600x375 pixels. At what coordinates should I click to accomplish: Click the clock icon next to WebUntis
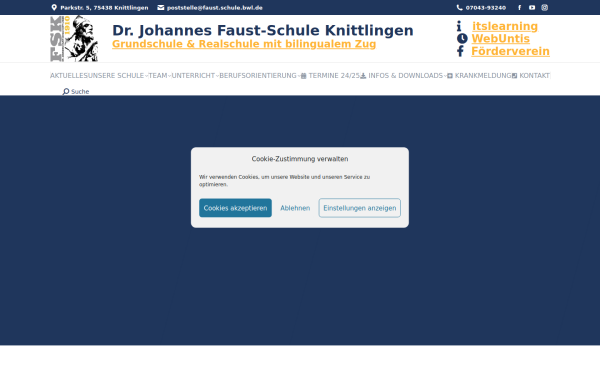click(x=462, y=39)
